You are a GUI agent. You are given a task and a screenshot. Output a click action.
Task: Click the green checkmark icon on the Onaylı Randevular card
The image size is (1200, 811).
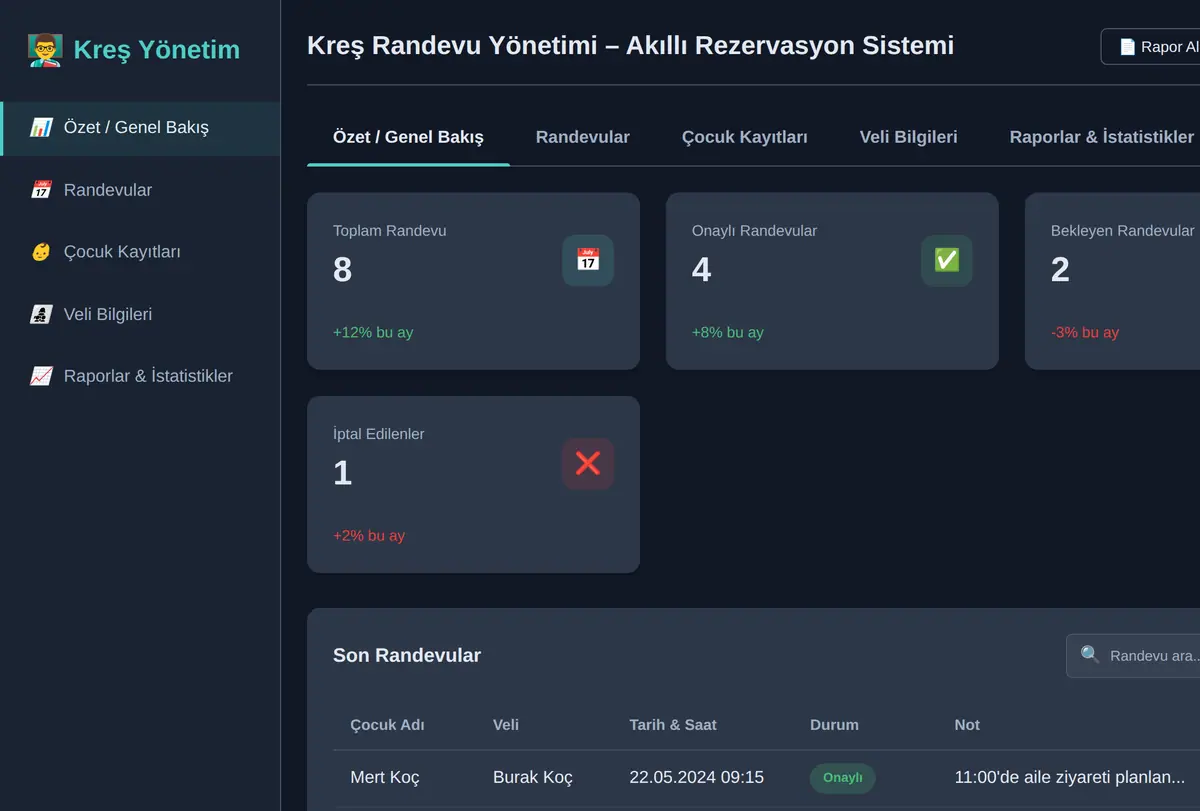point(946,260)
